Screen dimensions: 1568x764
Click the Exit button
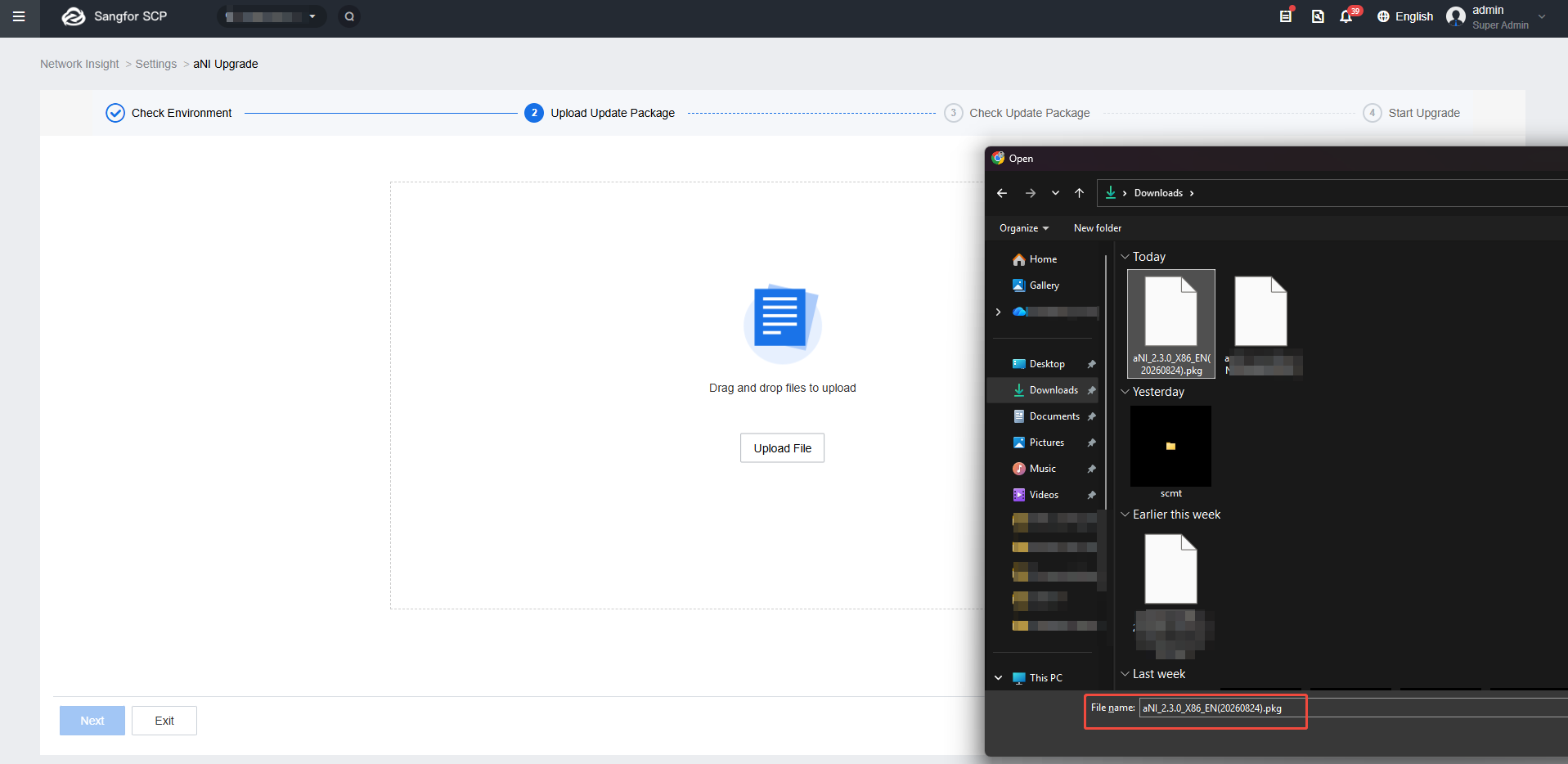pos(164,721)
